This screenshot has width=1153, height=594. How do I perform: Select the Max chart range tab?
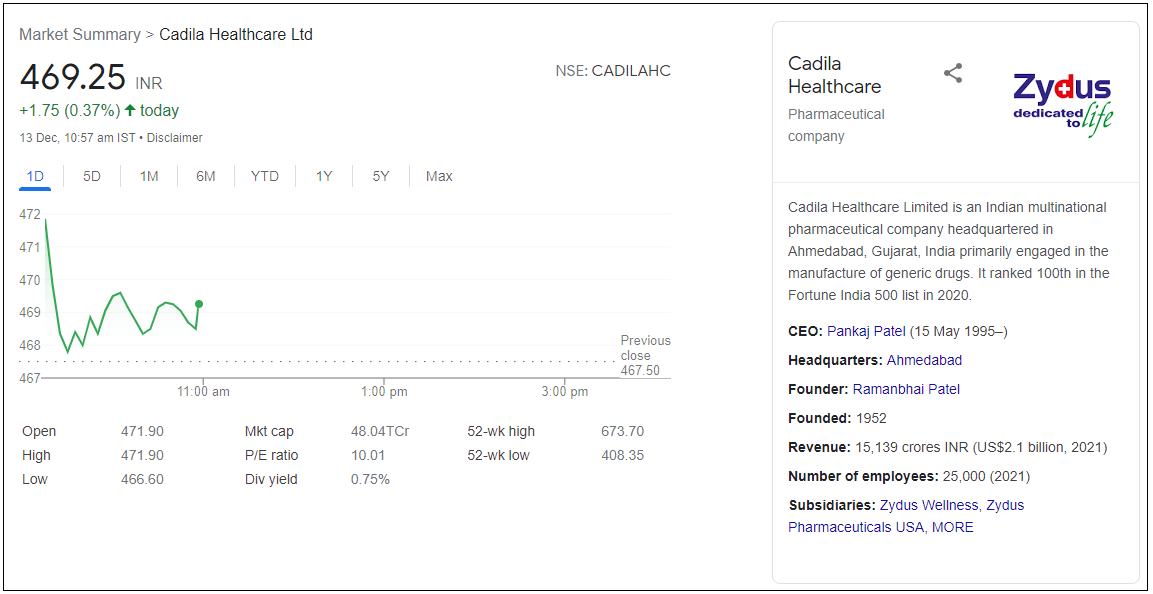pyautogui.click(x=439, y=176)
